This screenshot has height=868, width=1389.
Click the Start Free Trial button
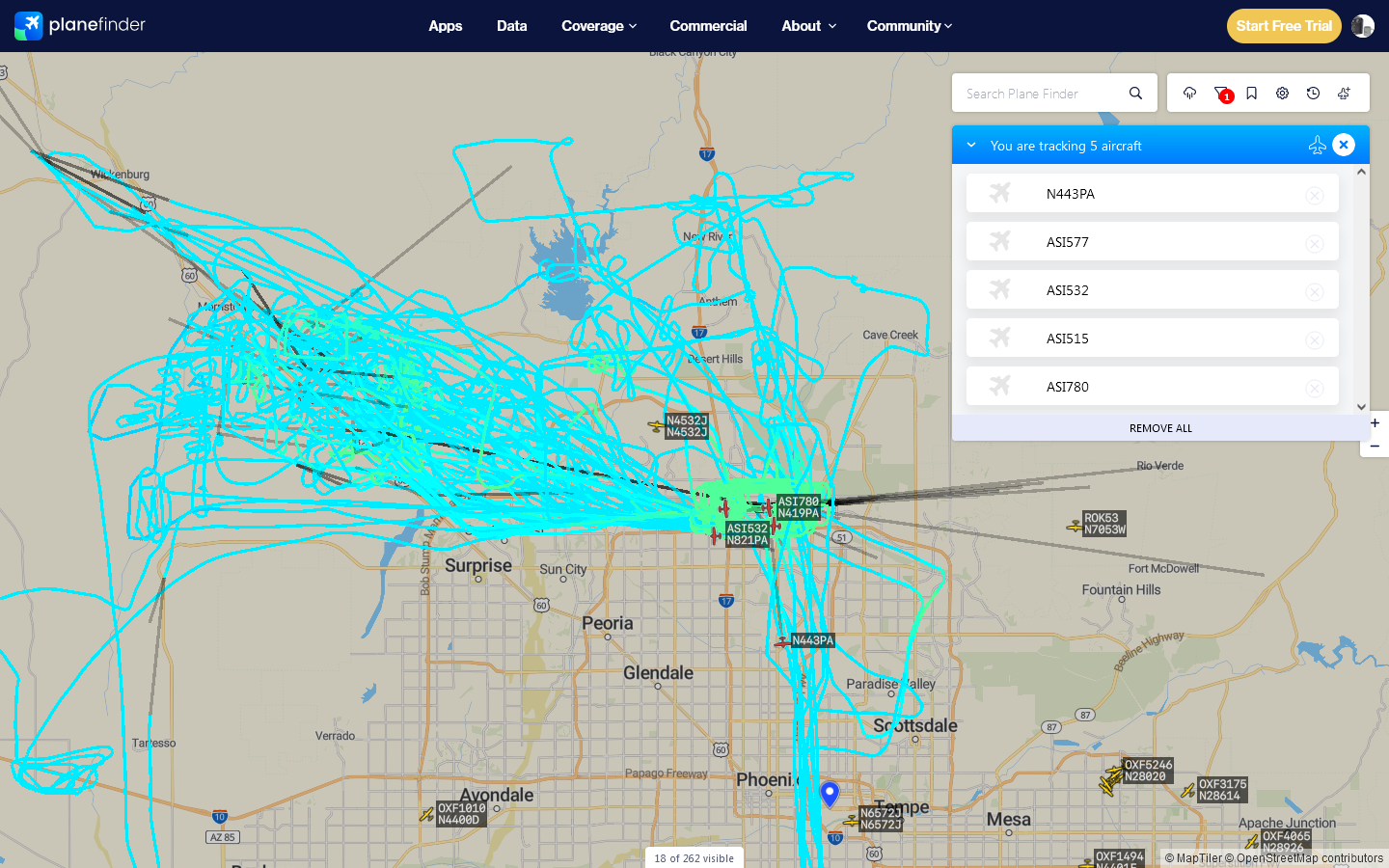pyautogui.click(x=1284, y=26)
